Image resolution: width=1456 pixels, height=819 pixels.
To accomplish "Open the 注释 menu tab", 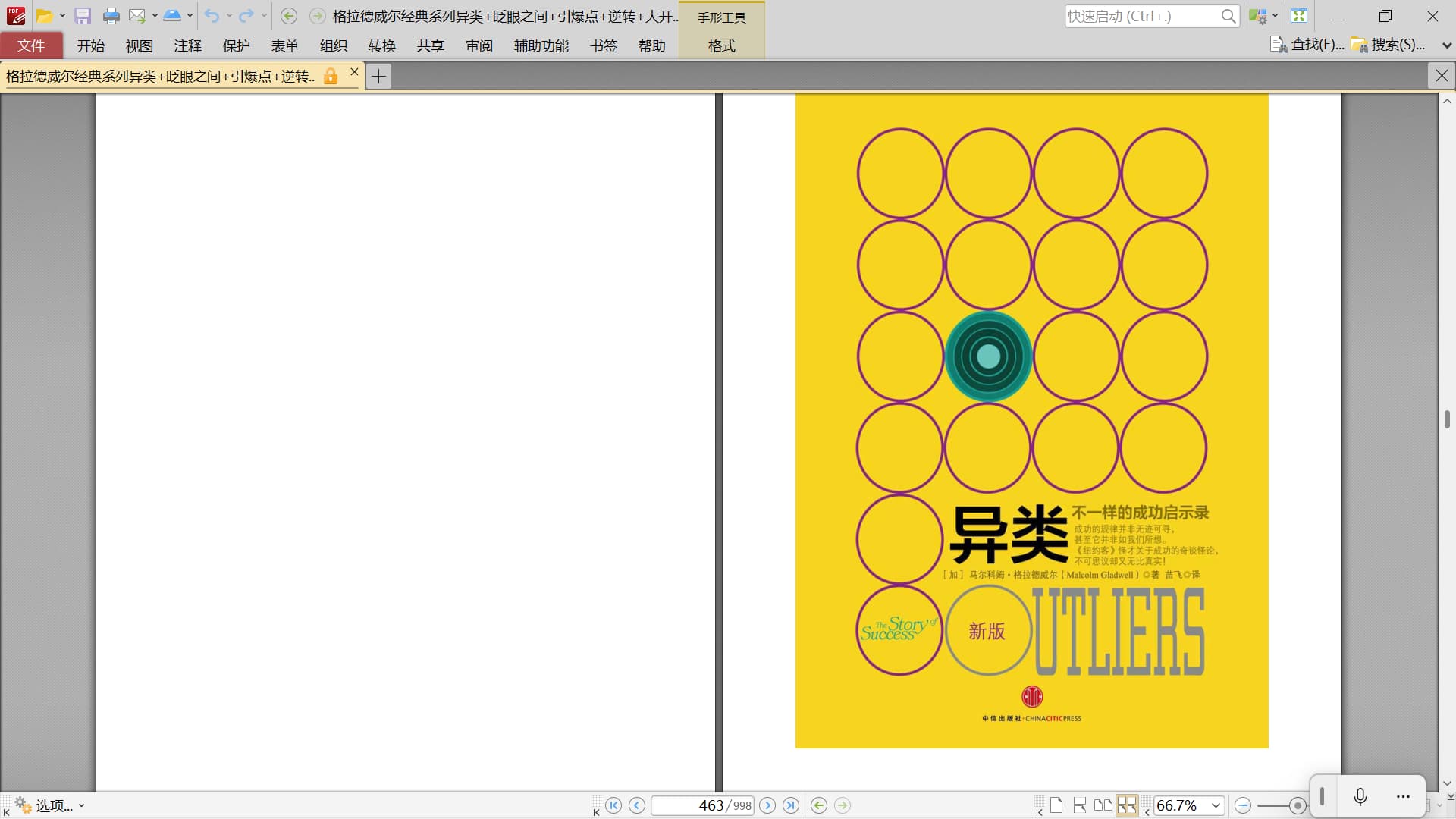I will point(187,45).
